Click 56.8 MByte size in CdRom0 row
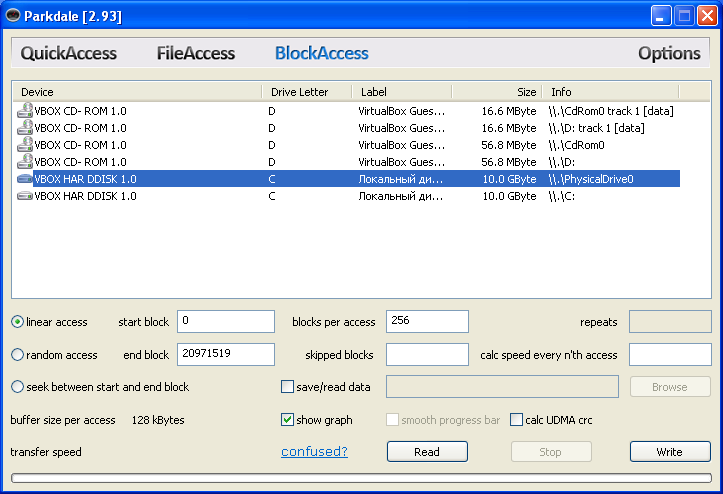The height and width of the screenshot is (494, 723). (509, 145)
